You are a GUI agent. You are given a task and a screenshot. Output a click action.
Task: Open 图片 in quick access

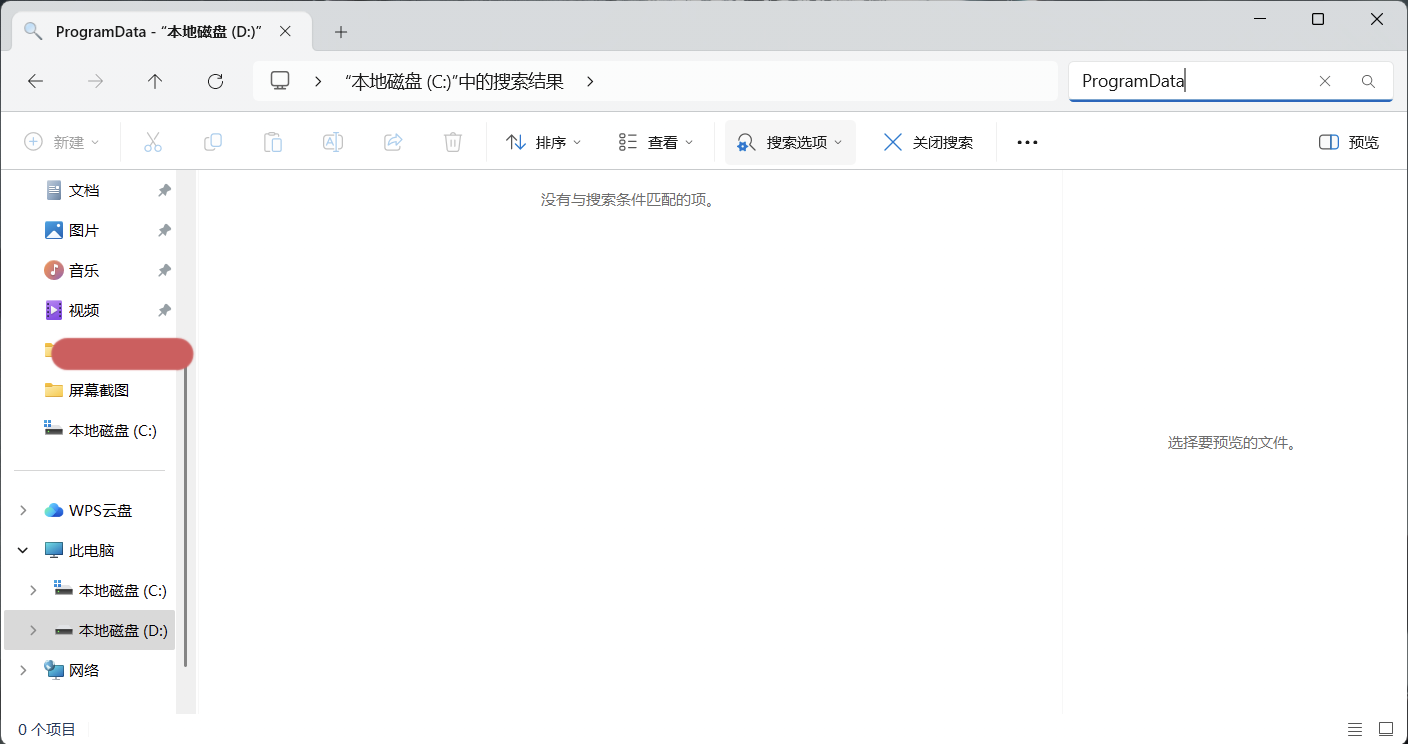(84, 230)
